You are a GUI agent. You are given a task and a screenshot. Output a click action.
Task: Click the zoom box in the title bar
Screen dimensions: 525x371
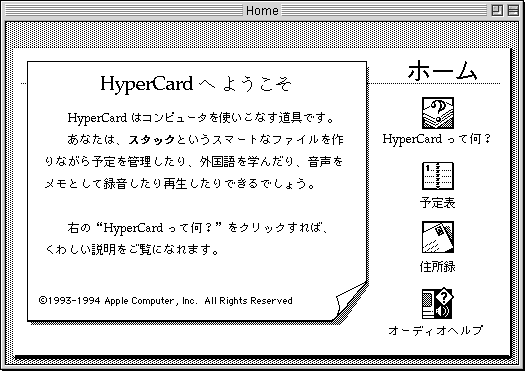click(497, 10)
